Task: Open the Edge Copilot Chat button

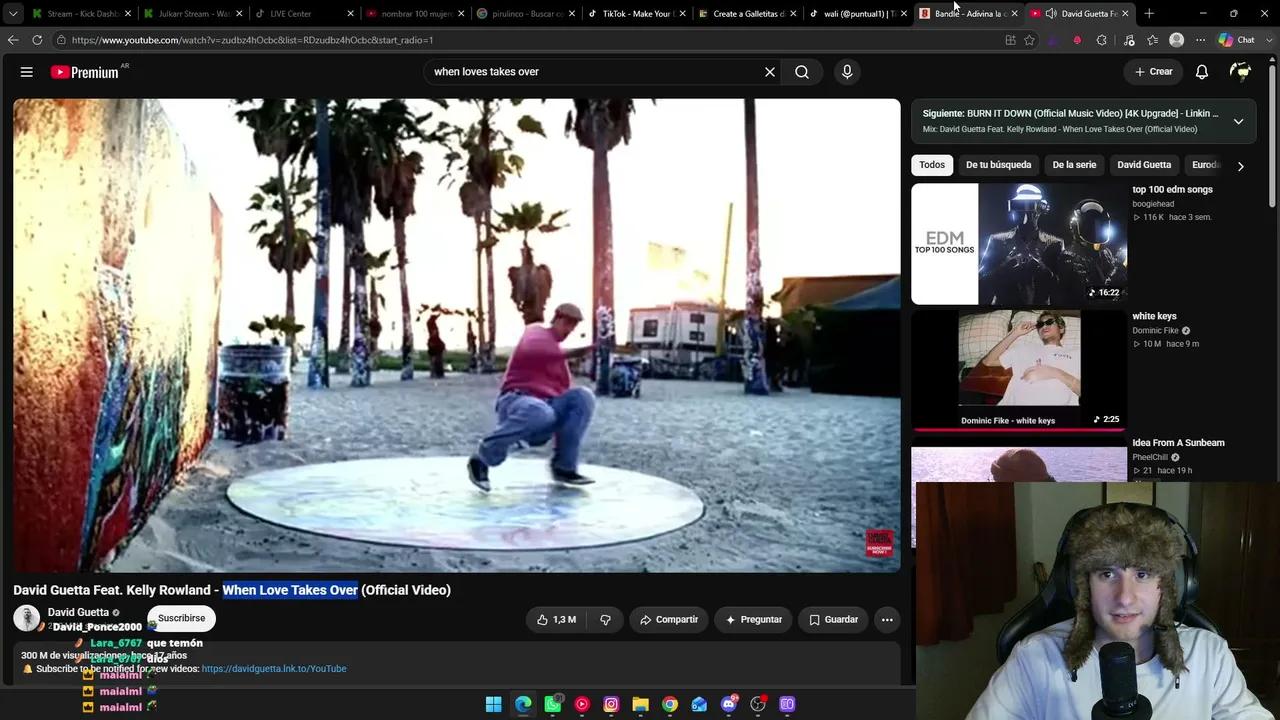Action: [1237, 40]
